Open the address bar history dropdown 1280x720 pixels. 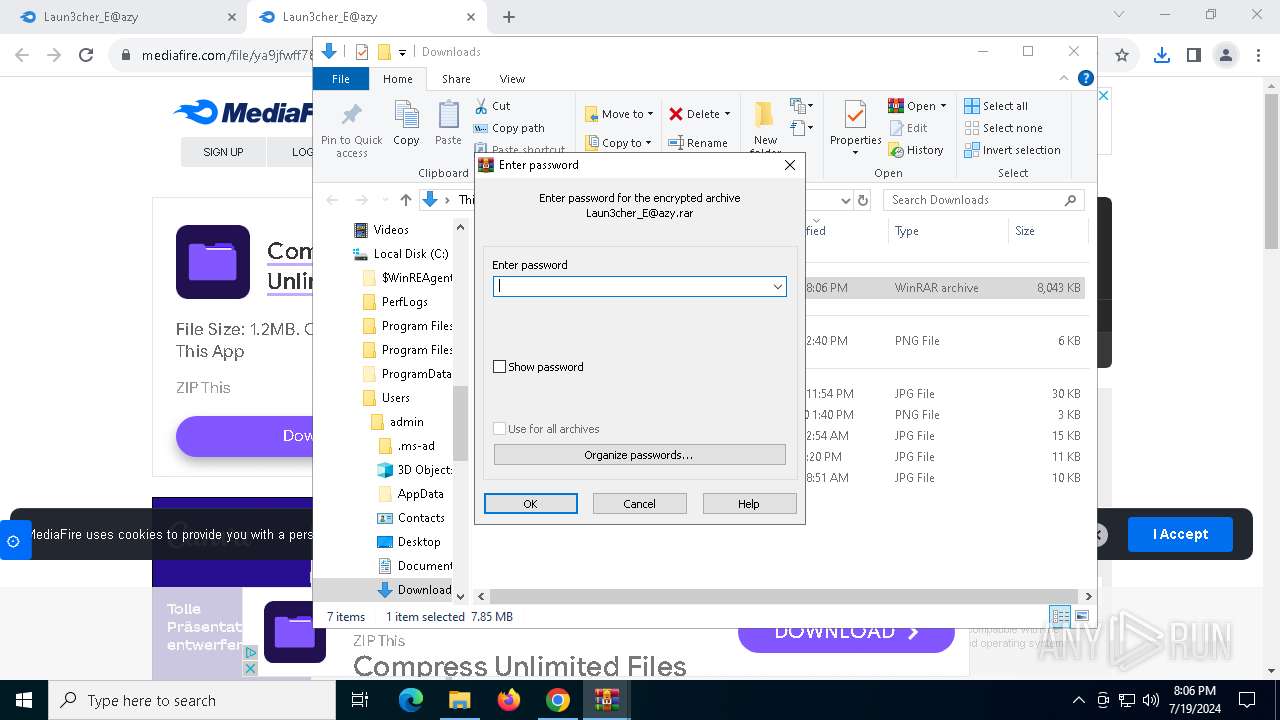point(846,200)
